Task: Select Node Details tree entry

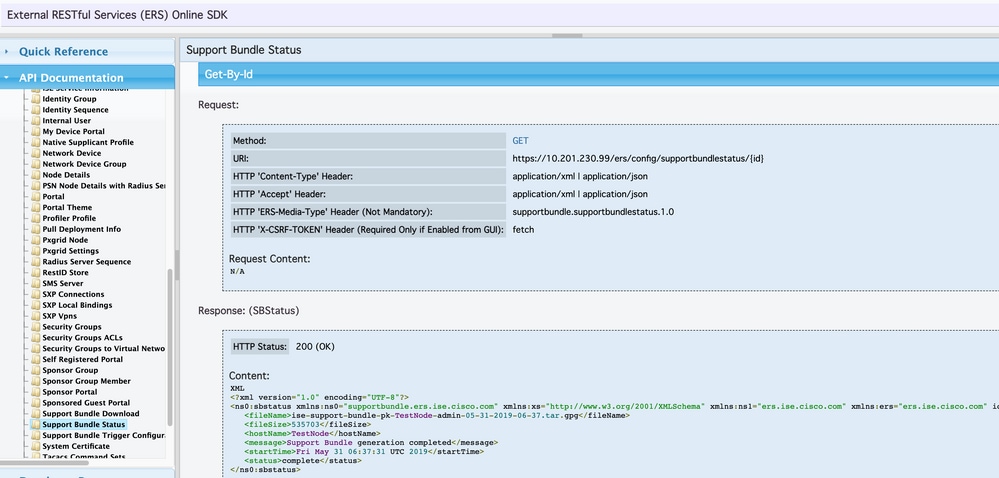Action: 66,175
